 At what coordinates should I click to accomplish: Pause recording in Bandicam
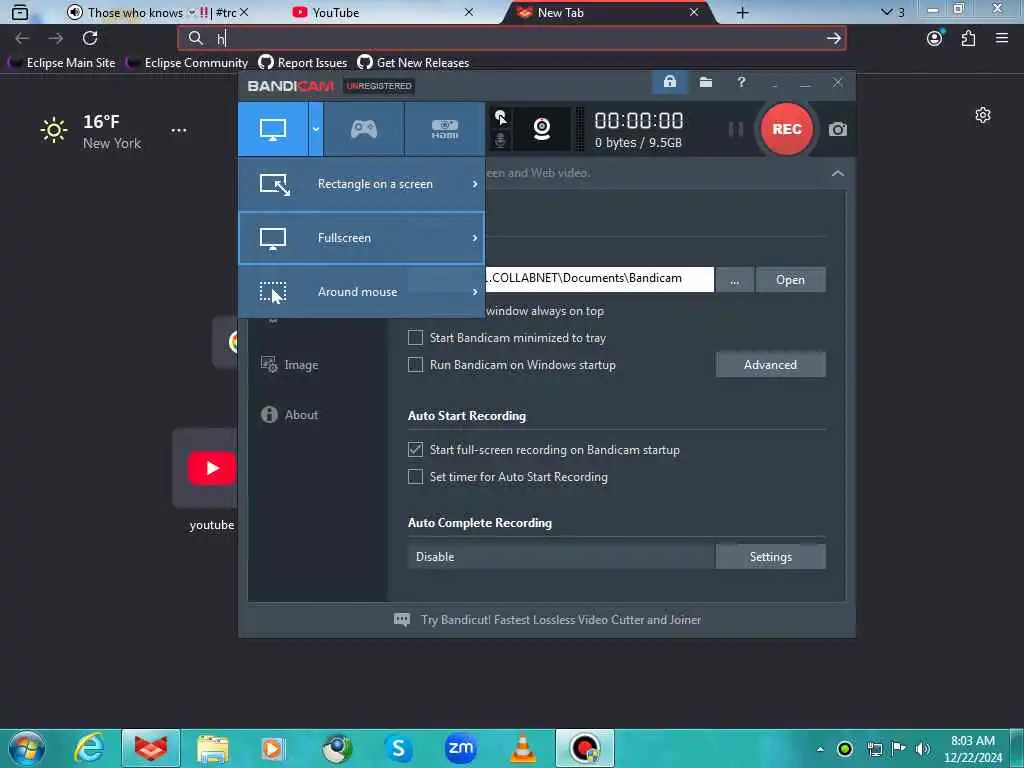[x=736, y=129]
